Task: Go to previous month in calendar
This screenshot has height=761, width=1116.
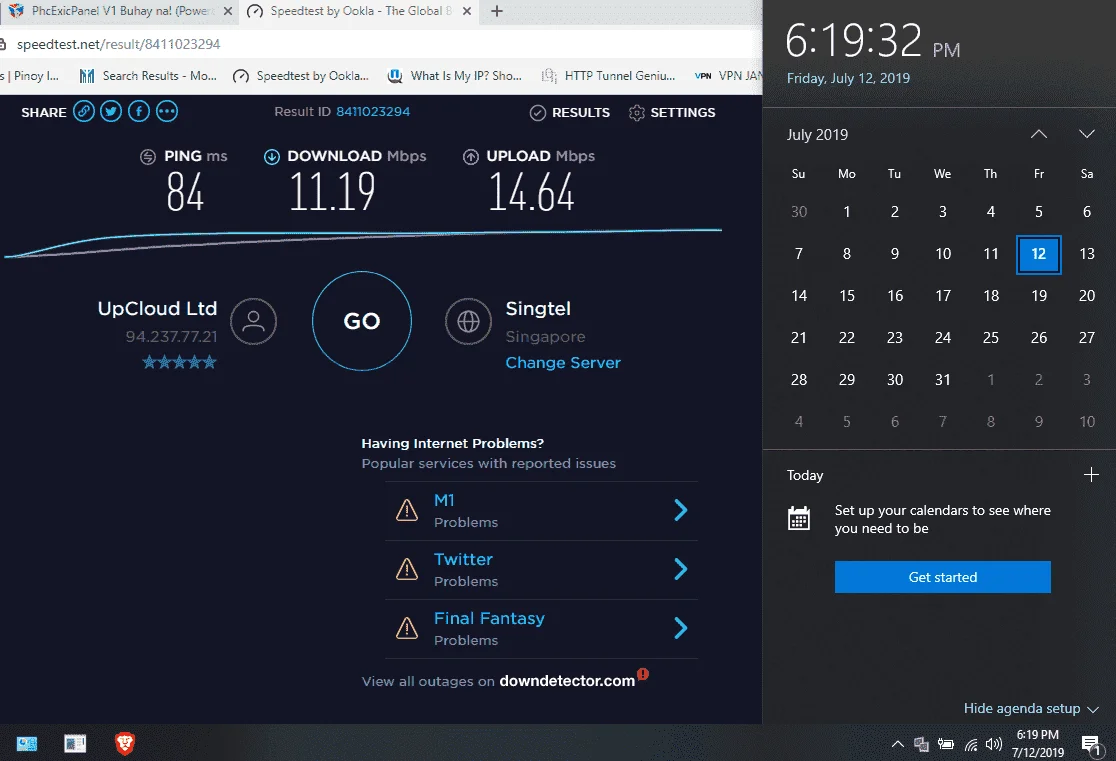Action: click(1039, 134)
